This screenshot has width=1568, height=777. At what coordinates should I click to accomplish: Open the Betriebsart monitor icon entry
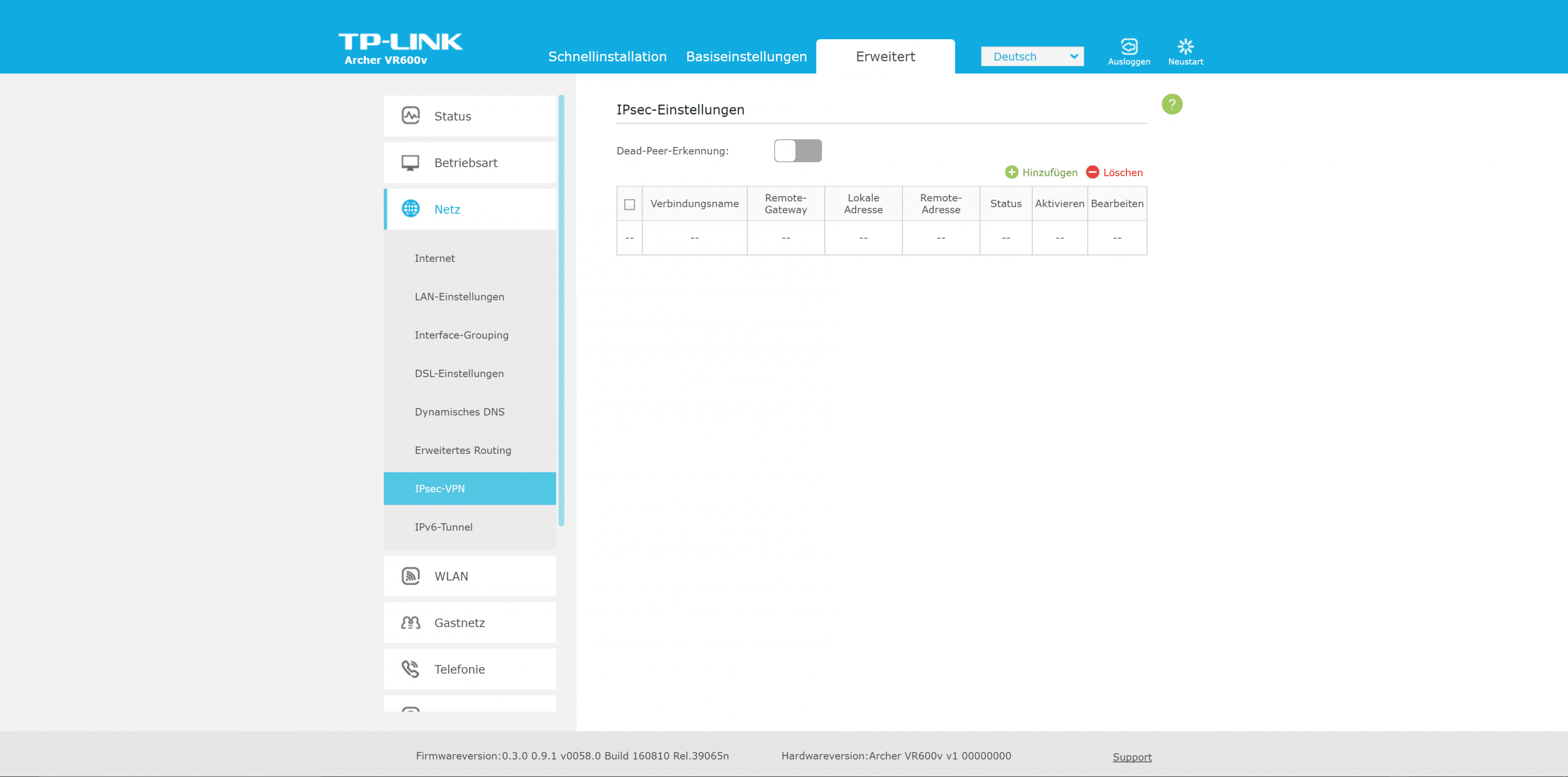410,163
